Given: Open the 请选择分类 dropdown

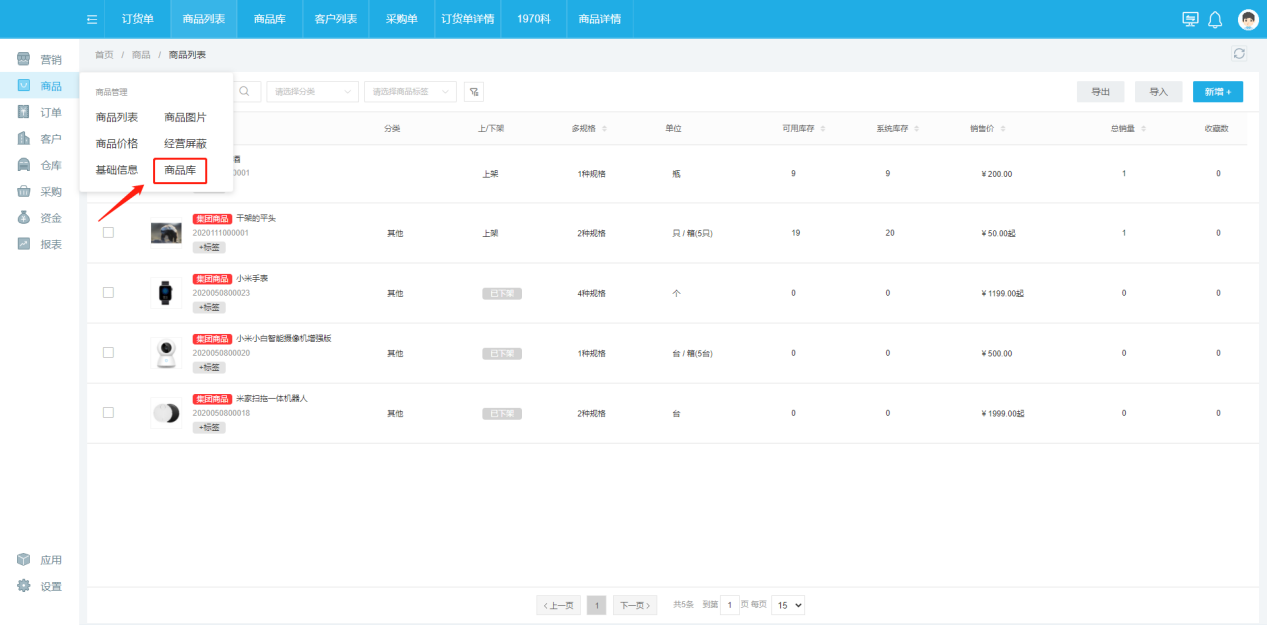Looking at the screenshot, I should tap(312, 91).
